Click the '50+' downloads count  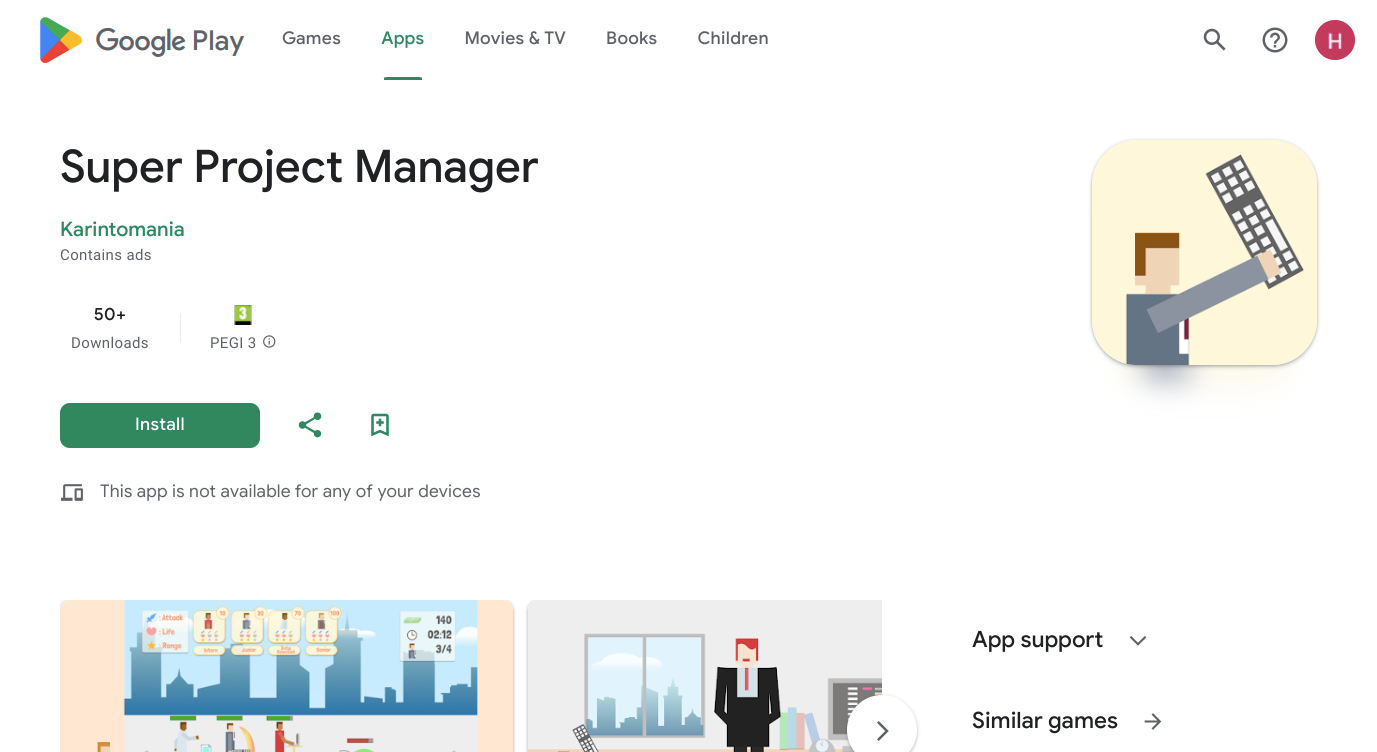110,314
